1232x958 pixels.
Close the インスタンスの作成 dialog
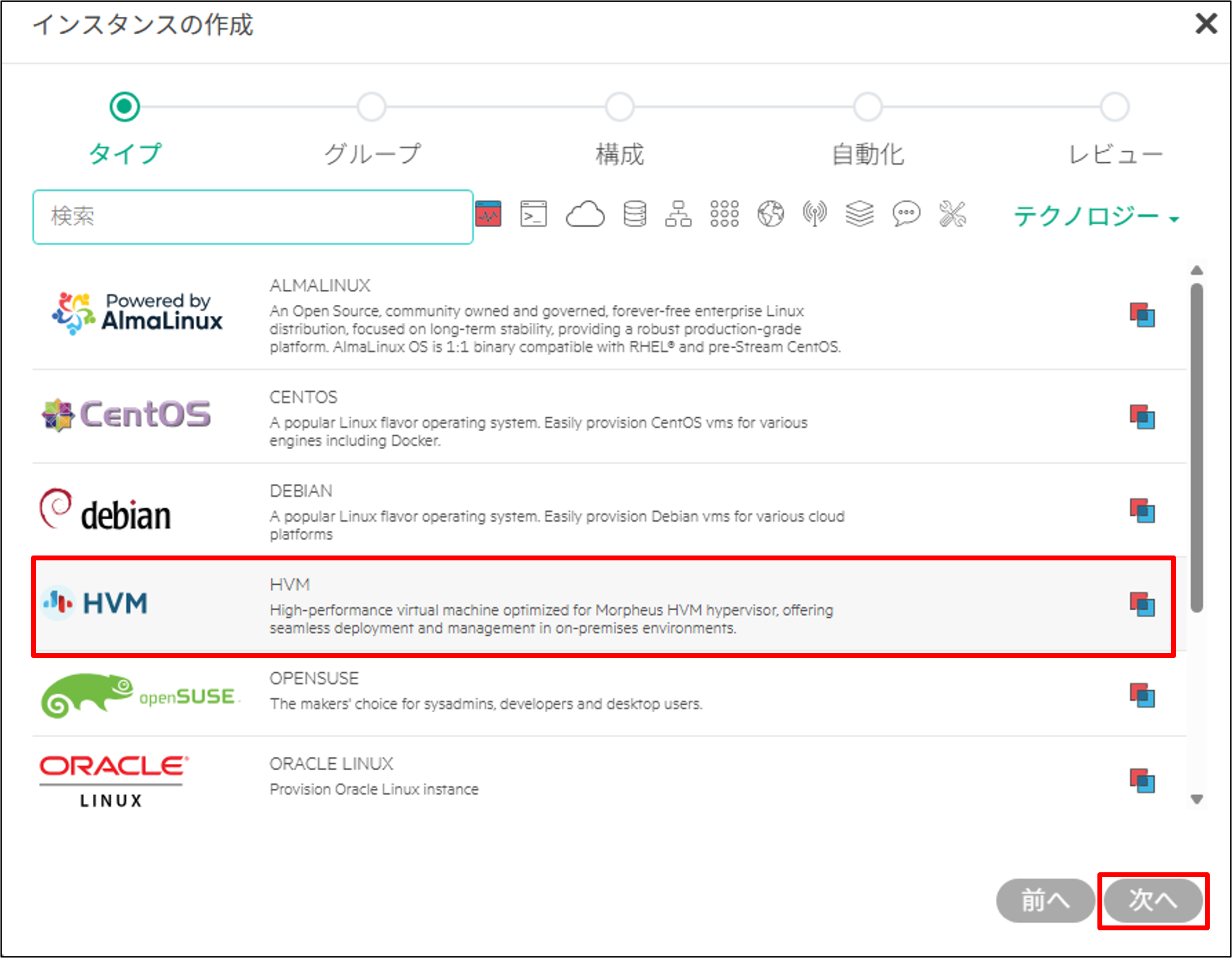pyautogui.click(x=1206, y=24)
